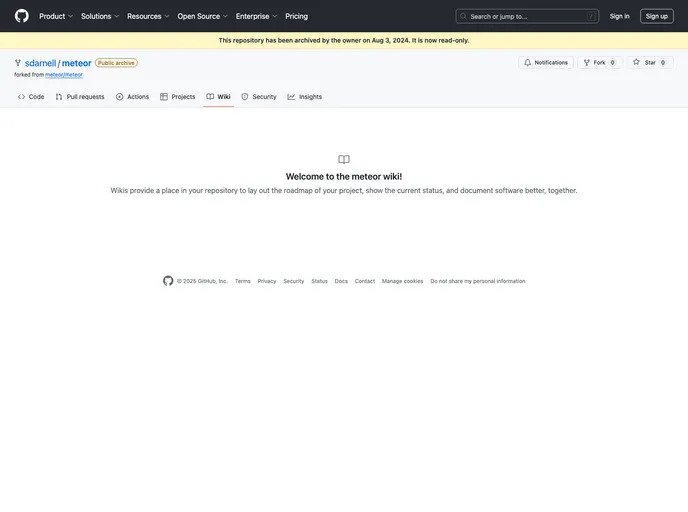Click the Actions play circle icon
The width and height of the screenshot is (688, 512).
pyautogui.click(x=119, y=97)
